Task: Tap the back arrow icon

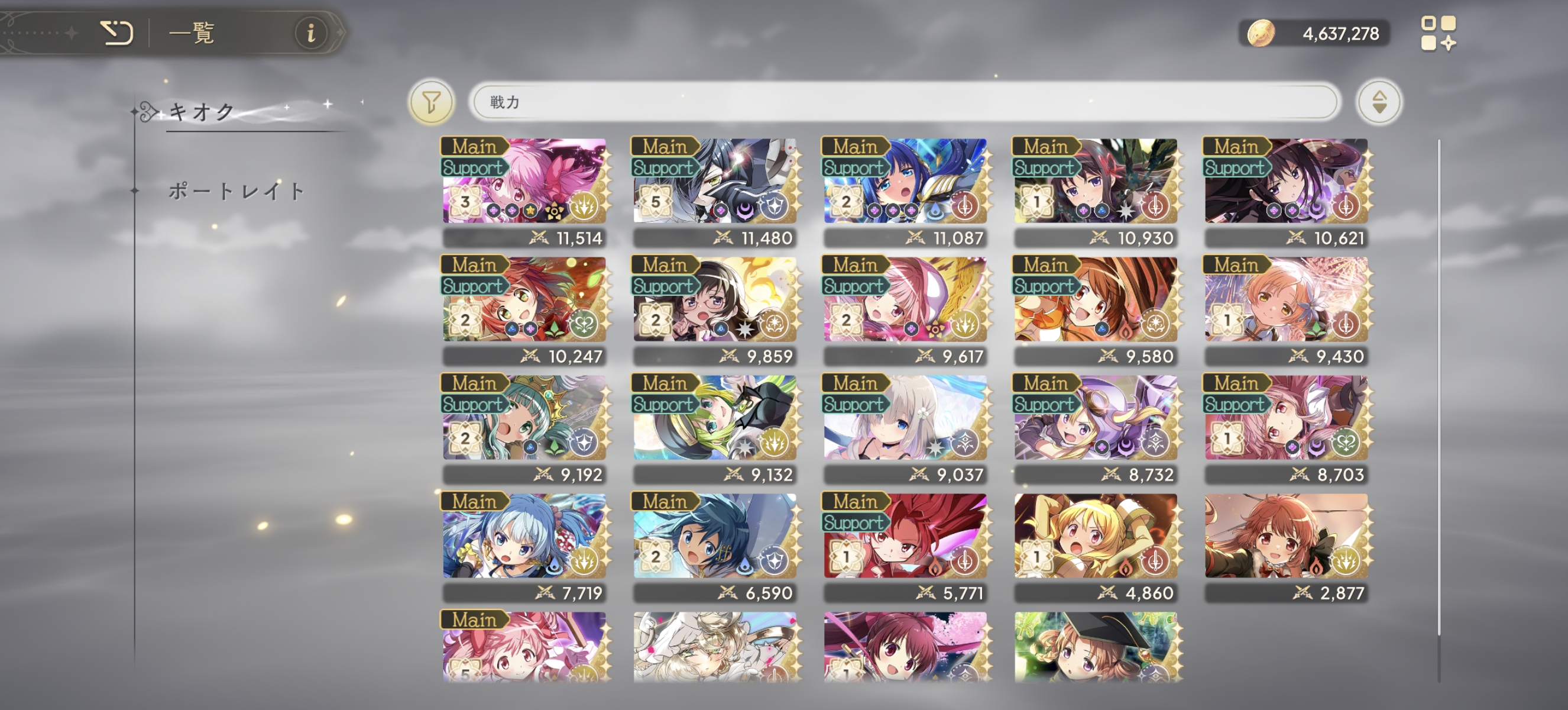Action: (116, 33)
